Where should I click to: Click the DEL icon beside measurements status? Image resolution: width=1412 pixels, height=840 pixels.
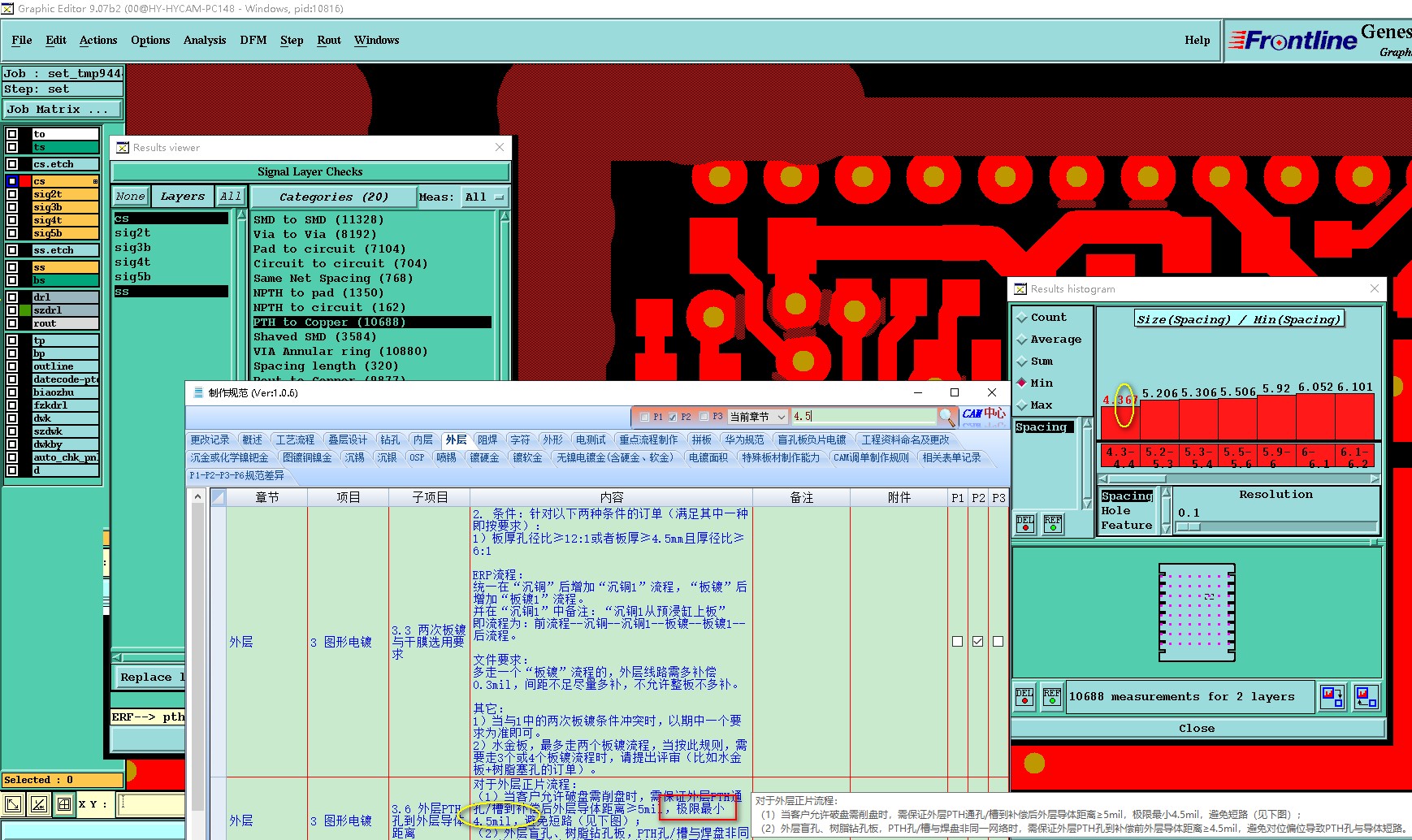point(1024,696)
